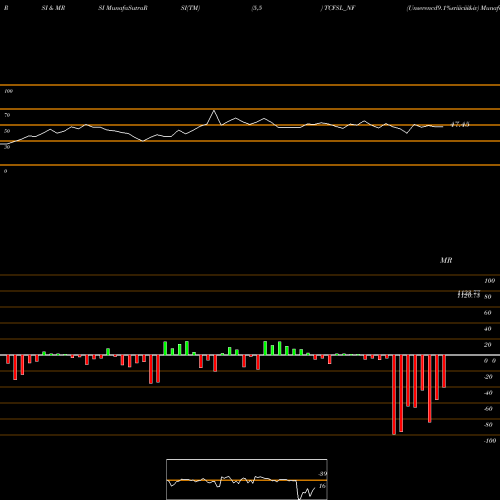Screen dimensions: 500x500
Task: Open the mini overview chart thumbnail
Action: (247, 479)
